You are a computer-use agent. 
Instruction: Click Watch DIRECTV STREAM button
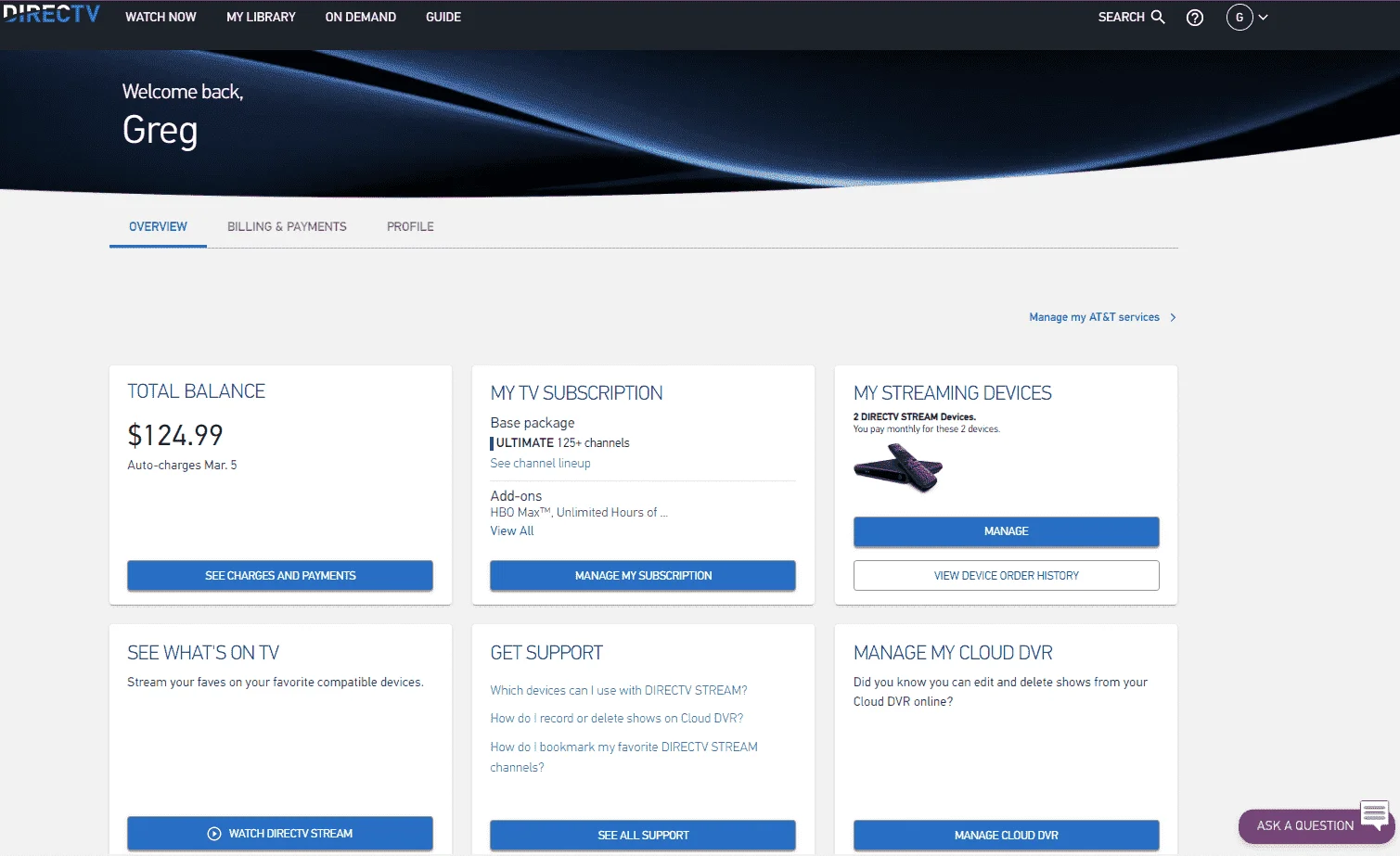(280, 833)
